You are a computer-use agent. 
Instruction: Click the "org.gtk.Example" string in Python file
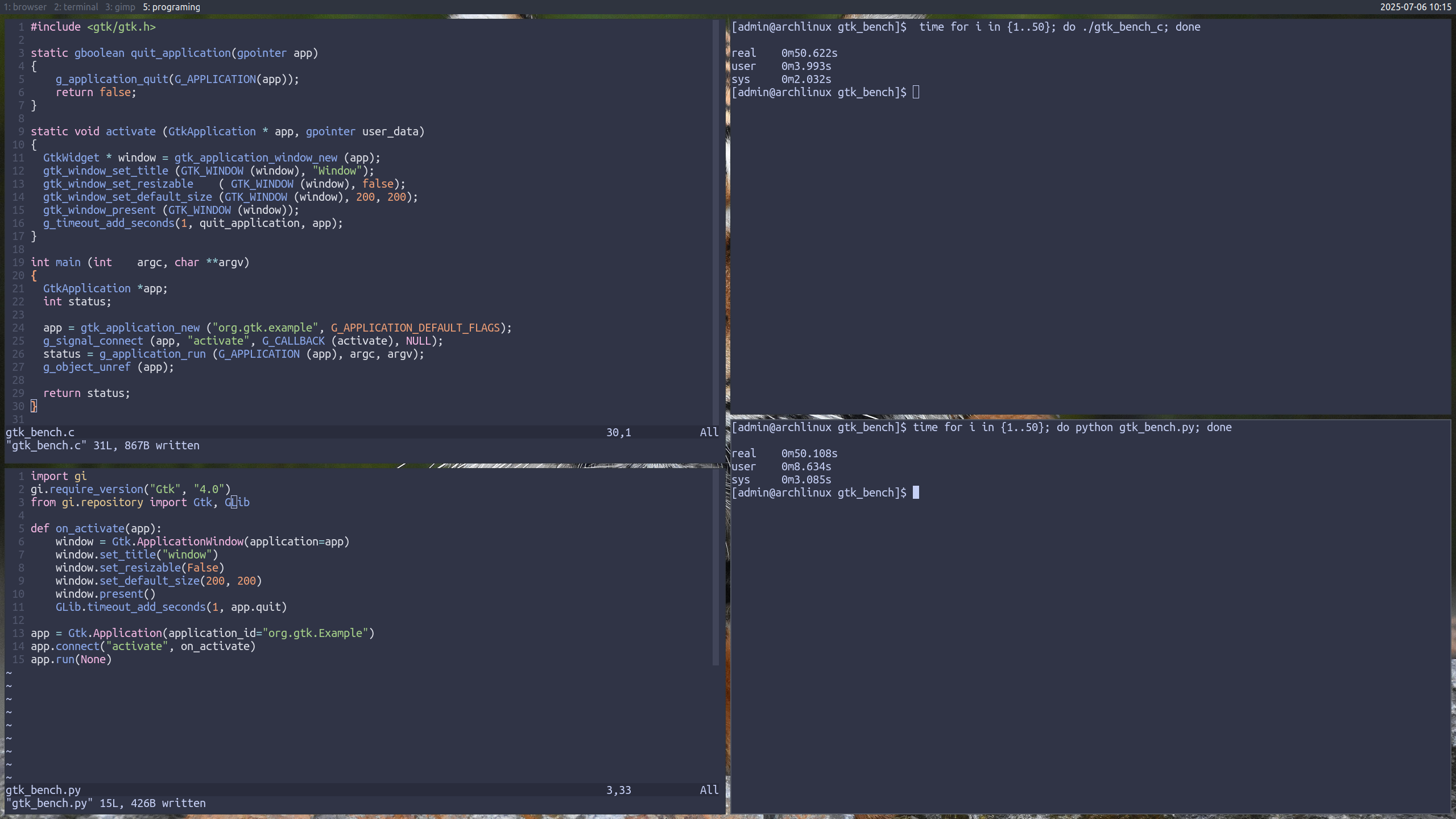point(316,633)
